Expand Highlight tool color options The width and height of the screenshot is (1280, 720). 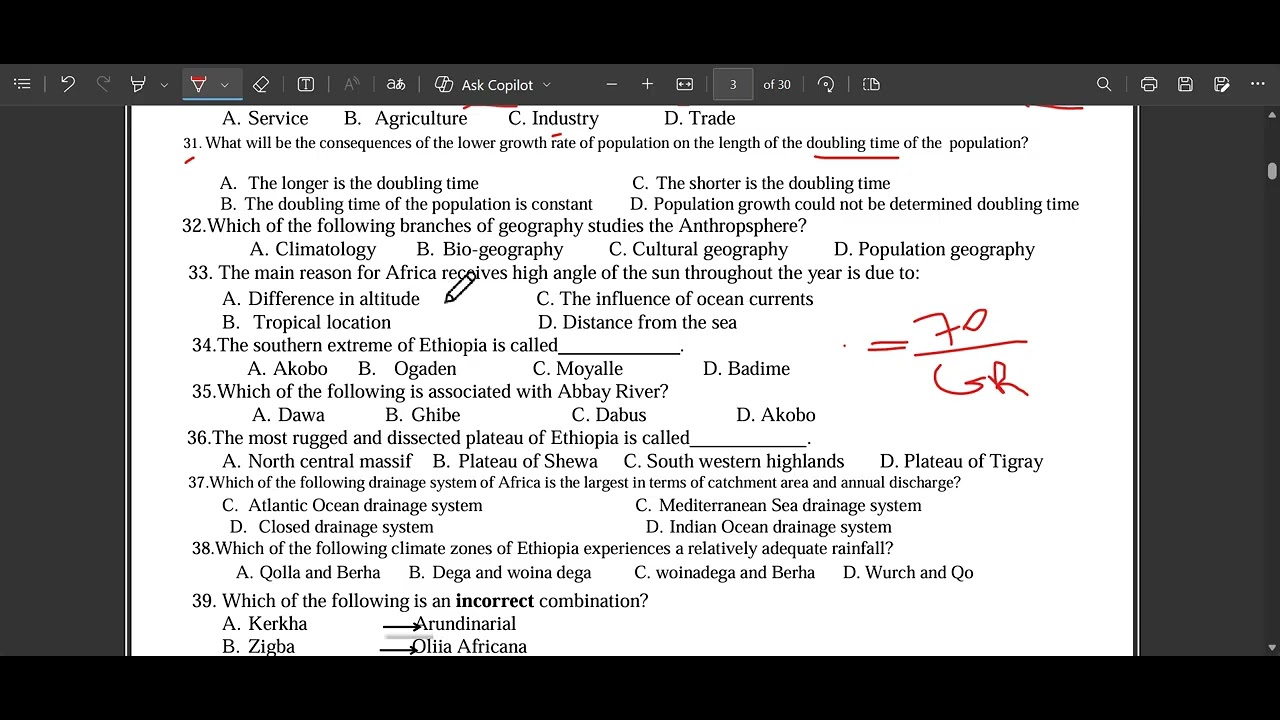click(x=164, y=85)
